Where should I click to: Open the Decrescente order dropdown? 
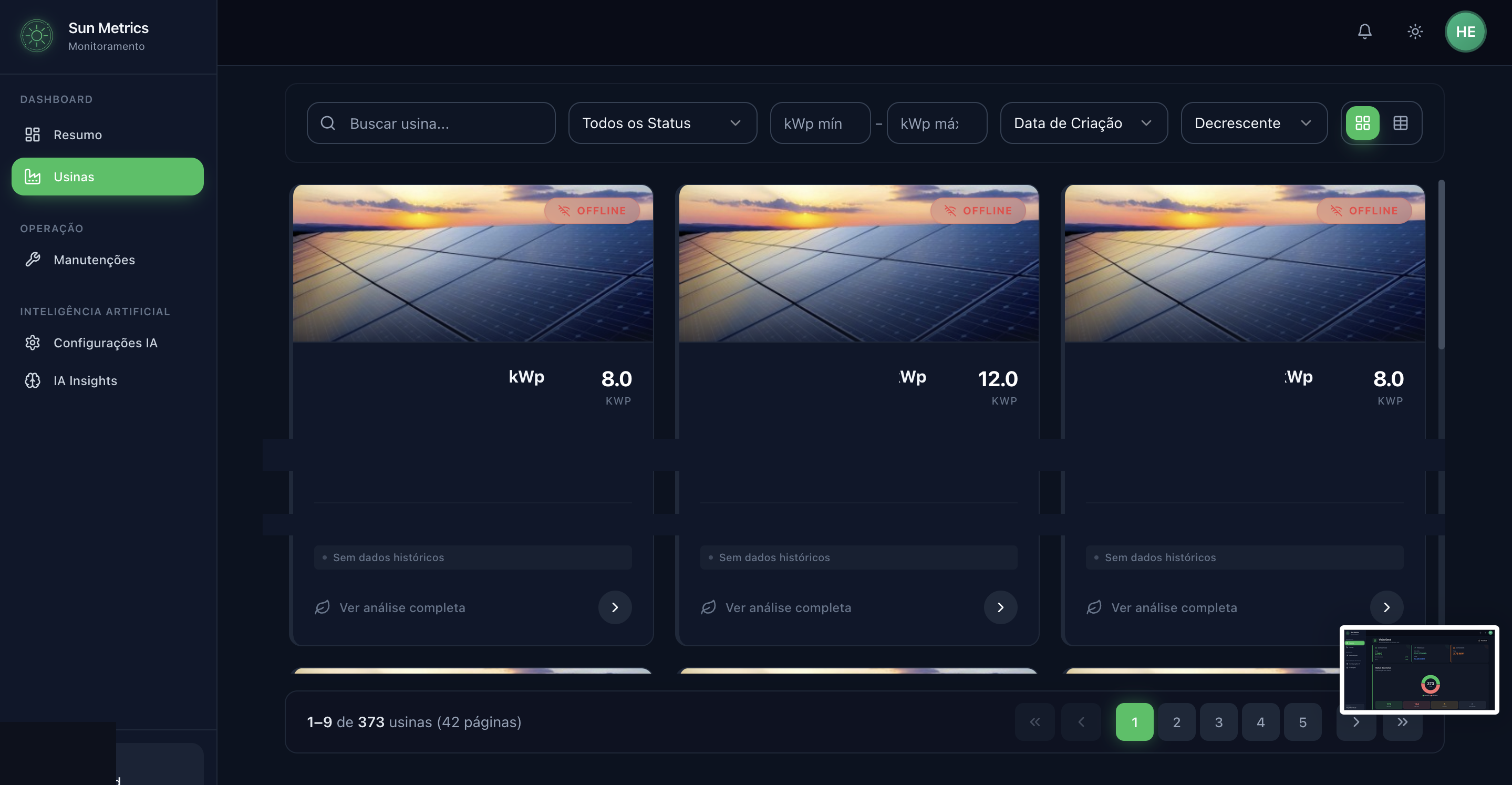1254,123
